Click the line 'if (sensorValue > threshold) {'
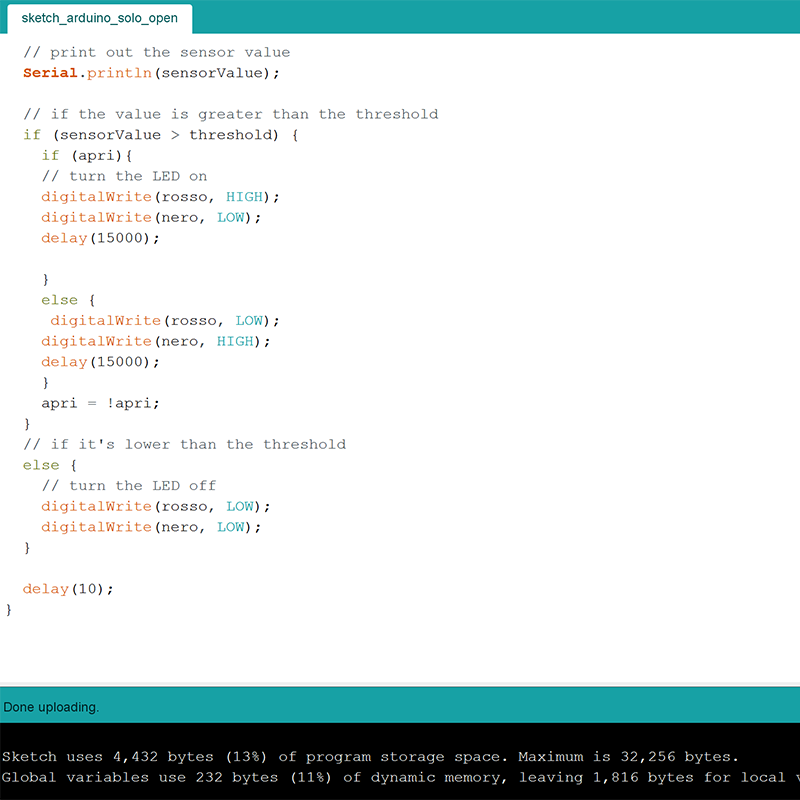The image size is (800, 800). click(x=160, y=135)
